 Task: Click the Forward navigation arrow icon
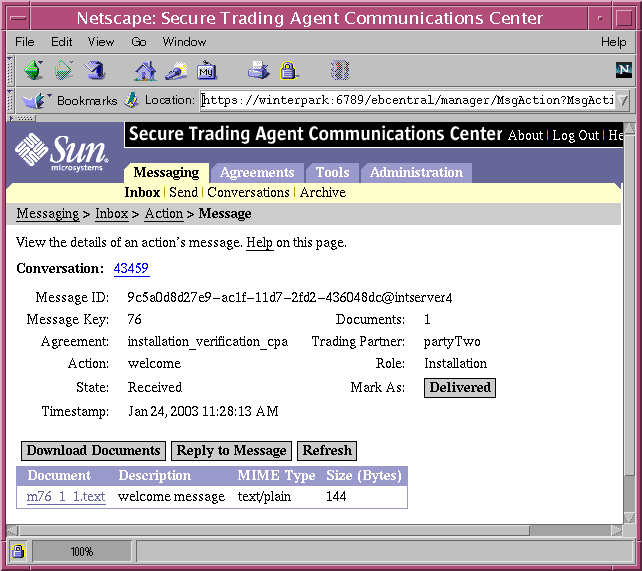pyautogui.click(x=64, y=70)
